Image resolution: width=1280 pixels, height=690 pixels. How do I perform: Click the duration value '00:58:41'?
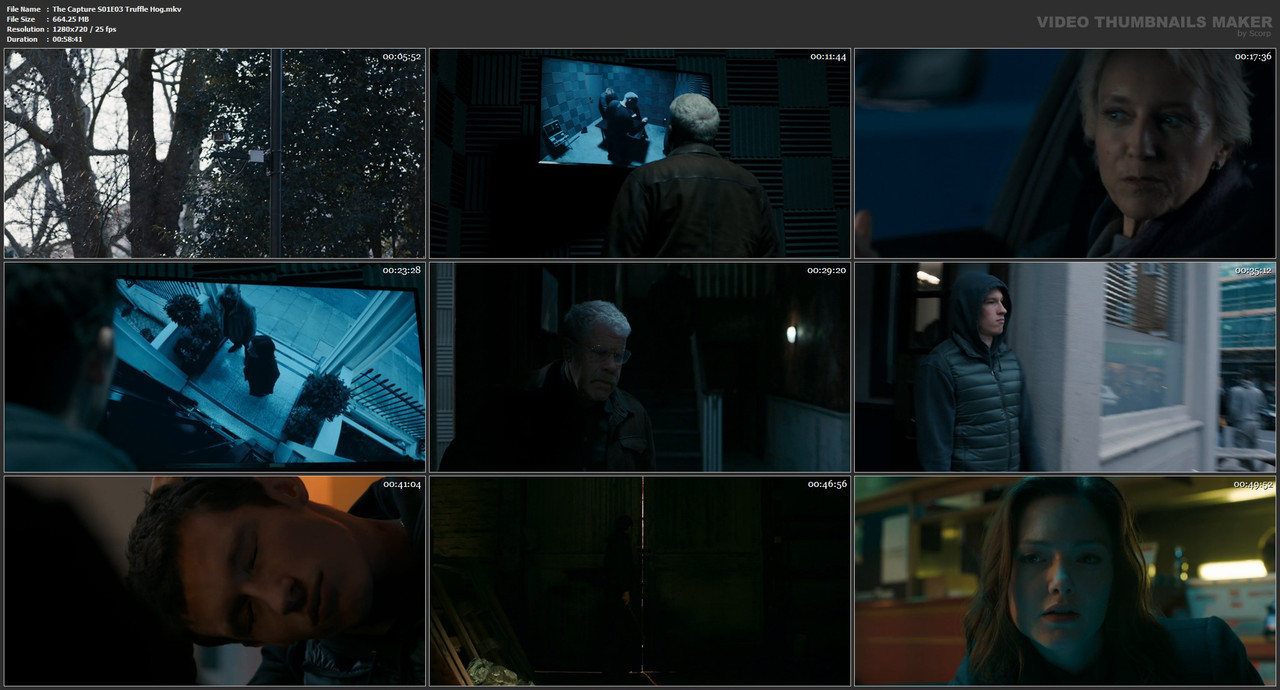coord(68,39)
